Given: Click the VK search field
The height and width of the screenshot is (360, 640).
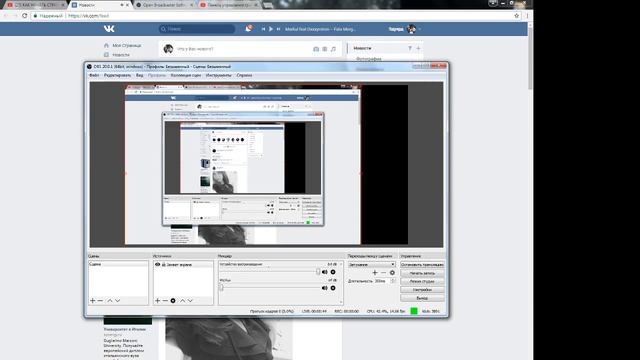Looking at the screenshot, I should coord(197,29).
